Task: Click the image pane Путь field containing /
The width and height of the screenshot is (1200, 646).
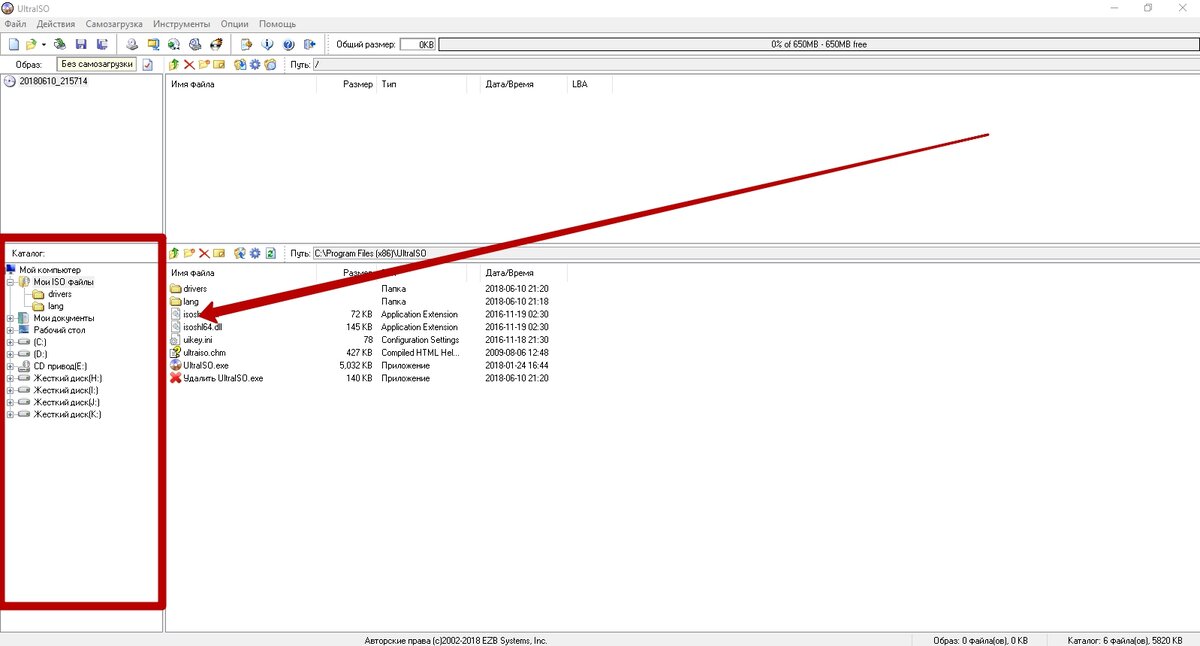Action: 755,64
